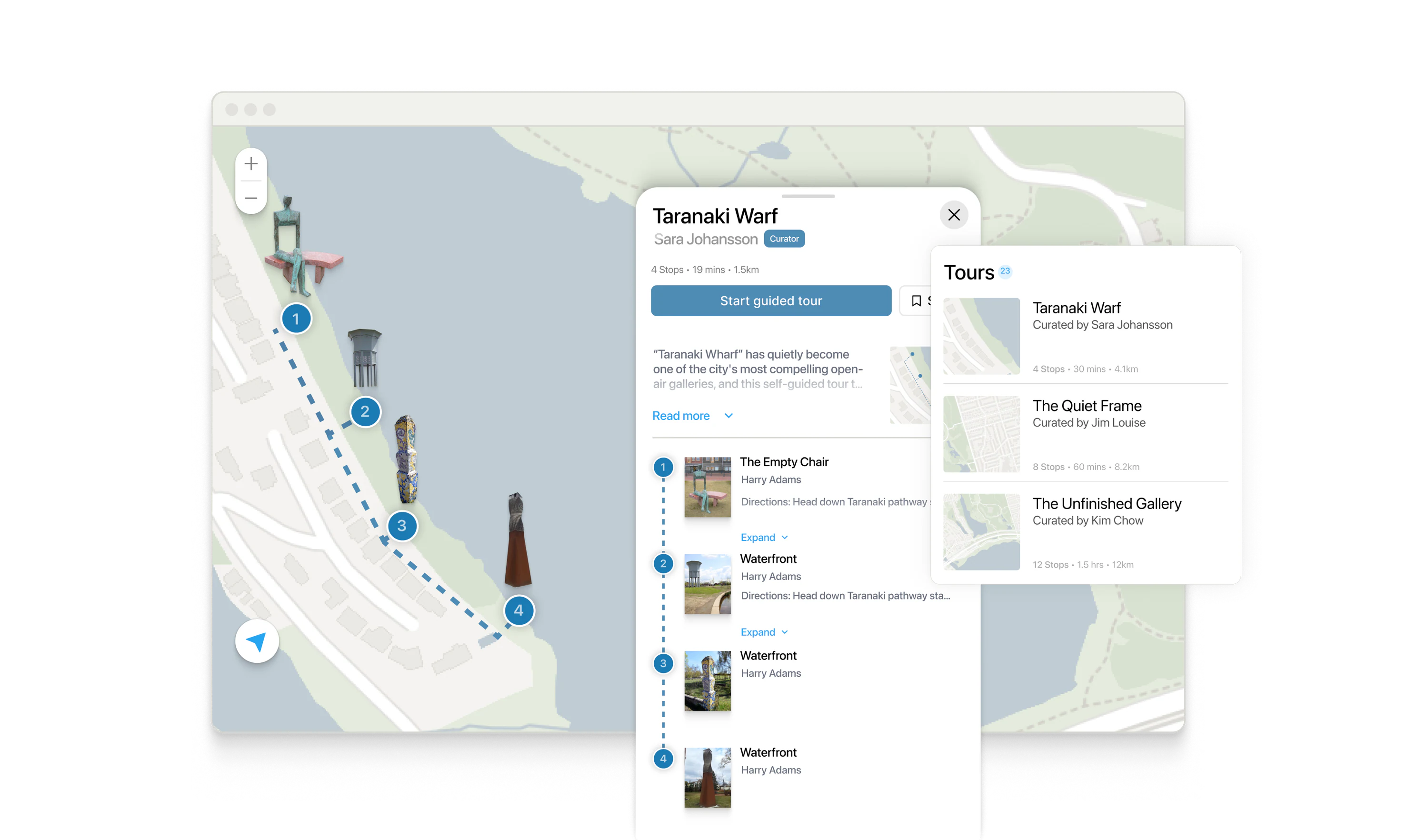1417x840 pixels.
Task: Open the tour route mini map preview
Action: click(x=910, y=385)
